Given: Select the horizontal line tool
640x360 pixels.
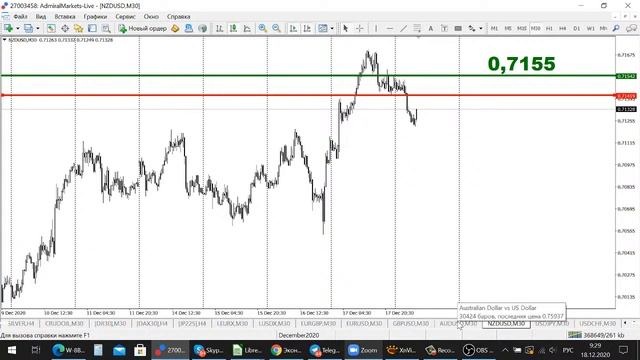Looking at the screenshot, I should tap(389, 28).
